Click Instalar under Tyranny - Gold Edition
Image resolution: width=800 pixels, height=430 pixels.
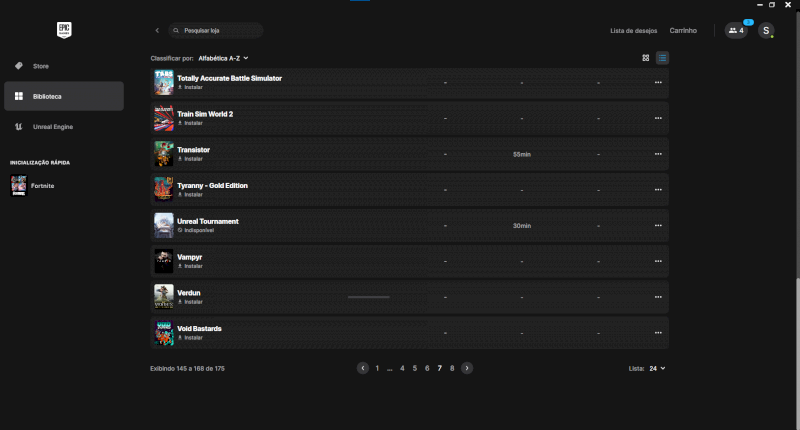[190, 194]
